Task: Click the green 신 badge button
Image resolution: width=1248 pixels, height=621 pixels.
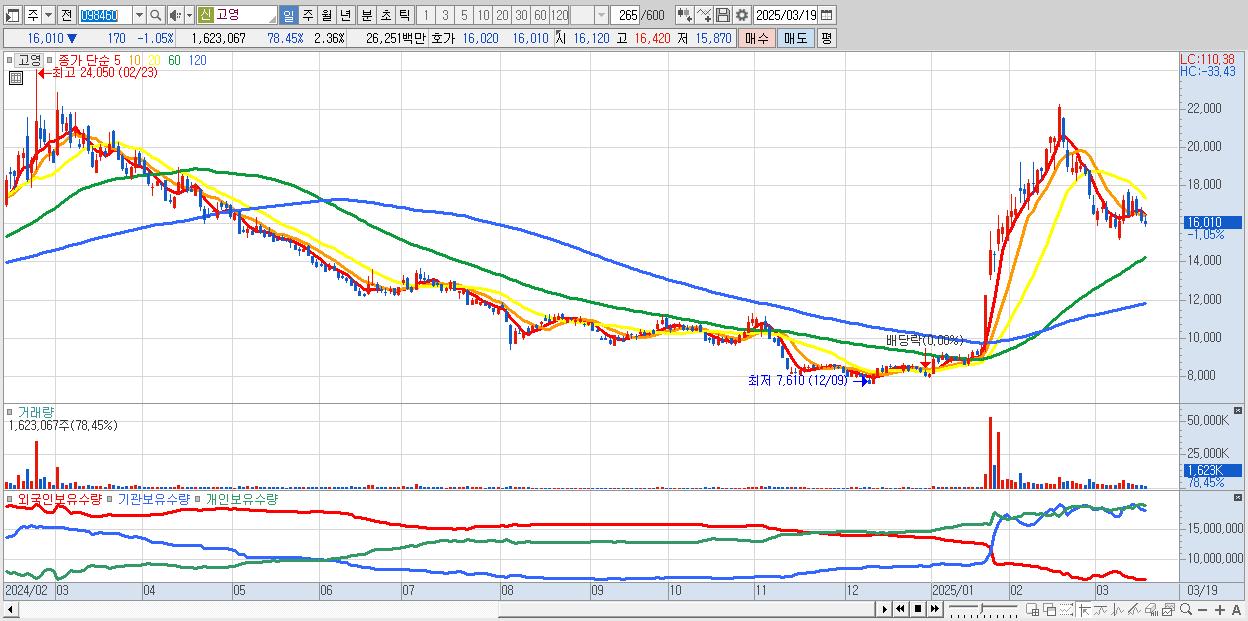Action: (204, 15)
